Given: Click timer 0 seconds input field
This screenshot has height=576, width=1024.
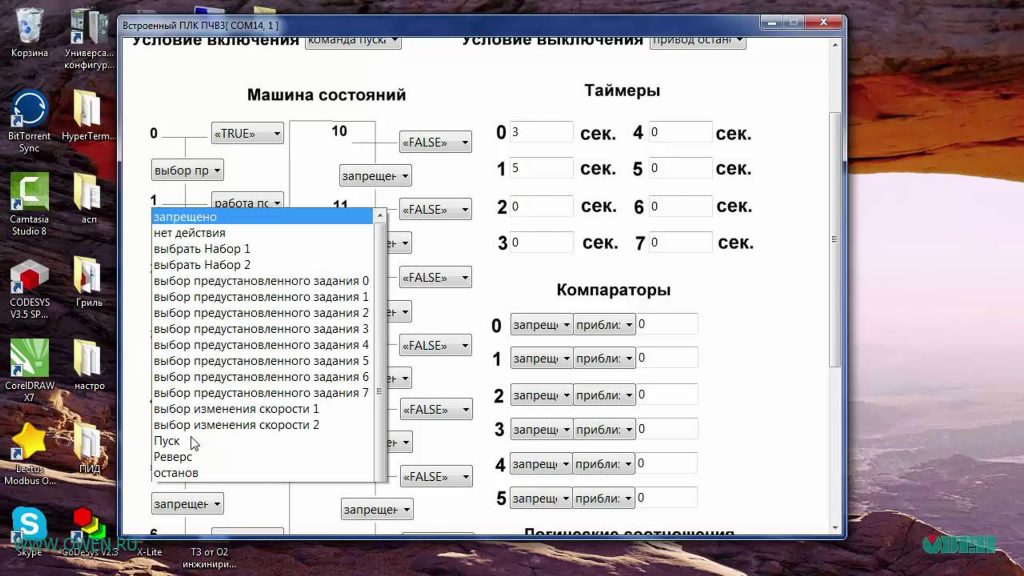Looking at the screenshot, I should (x=541, y=132).
